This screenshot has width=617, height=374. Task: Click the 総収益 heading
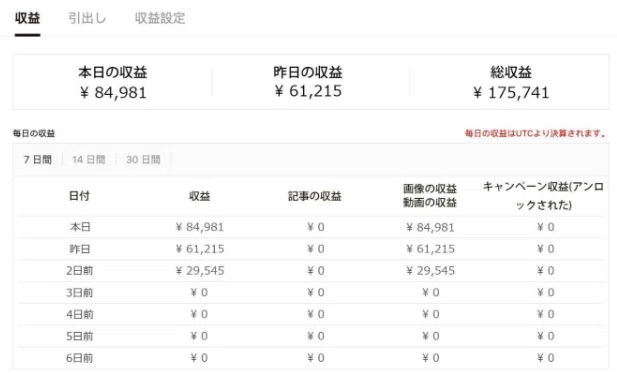point(511,72)
